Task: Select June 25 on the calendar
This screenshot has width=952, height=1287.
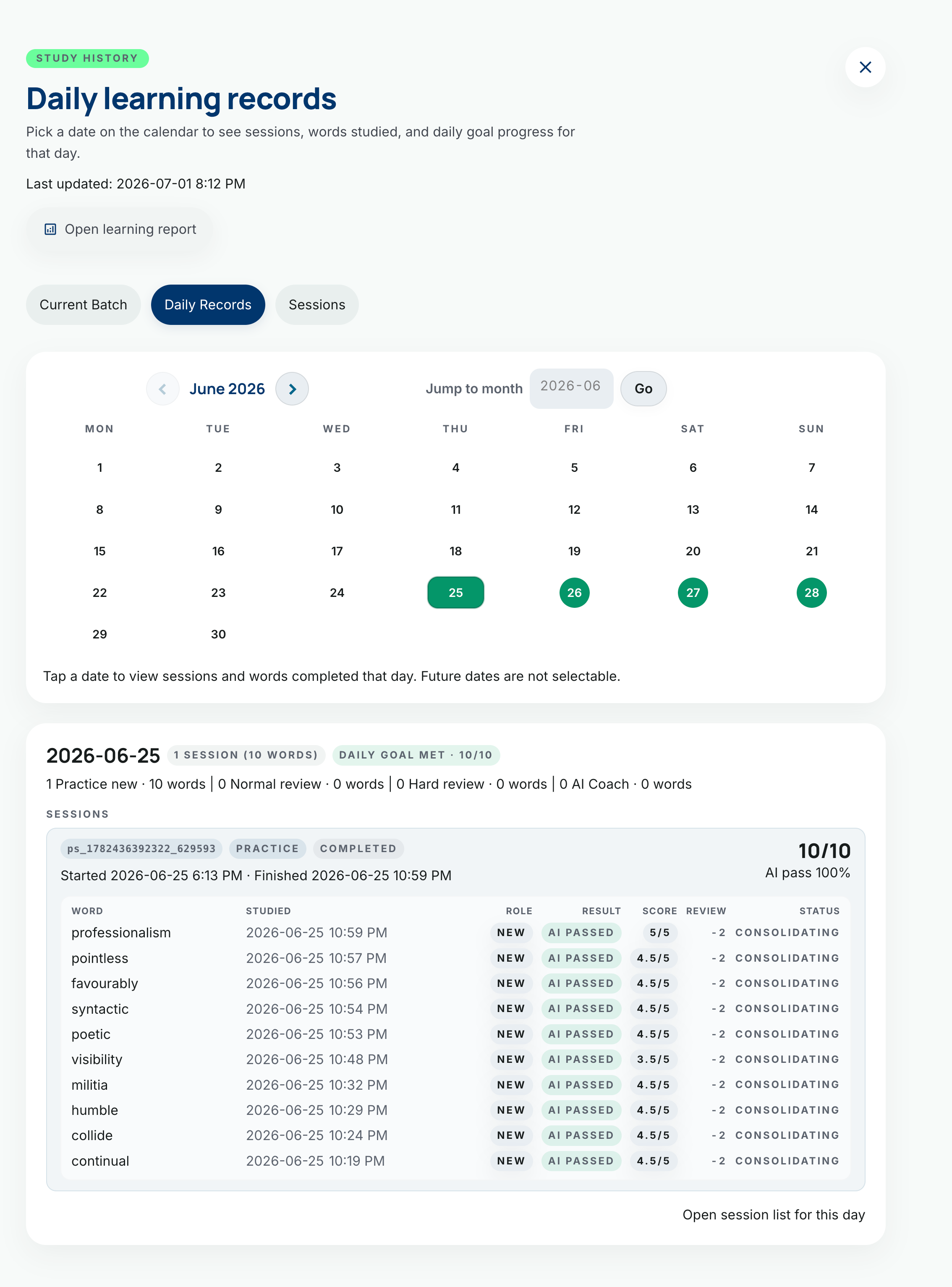Action: tap(455, 592)
